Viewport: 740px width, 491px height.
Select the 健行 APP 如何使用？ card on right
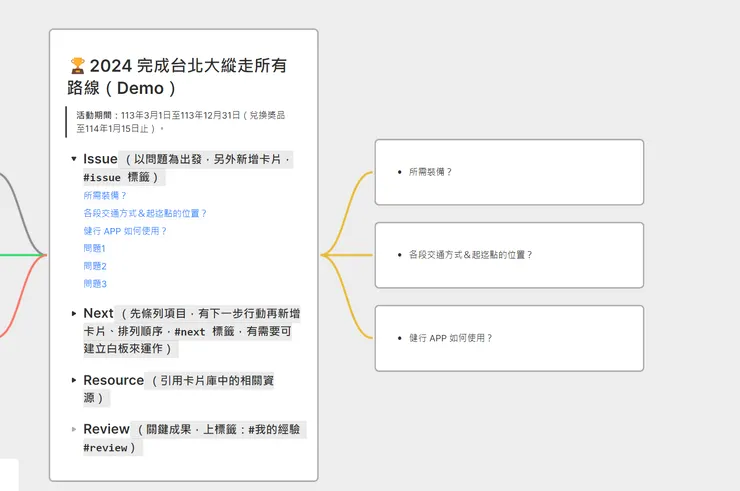click(509, 338)
